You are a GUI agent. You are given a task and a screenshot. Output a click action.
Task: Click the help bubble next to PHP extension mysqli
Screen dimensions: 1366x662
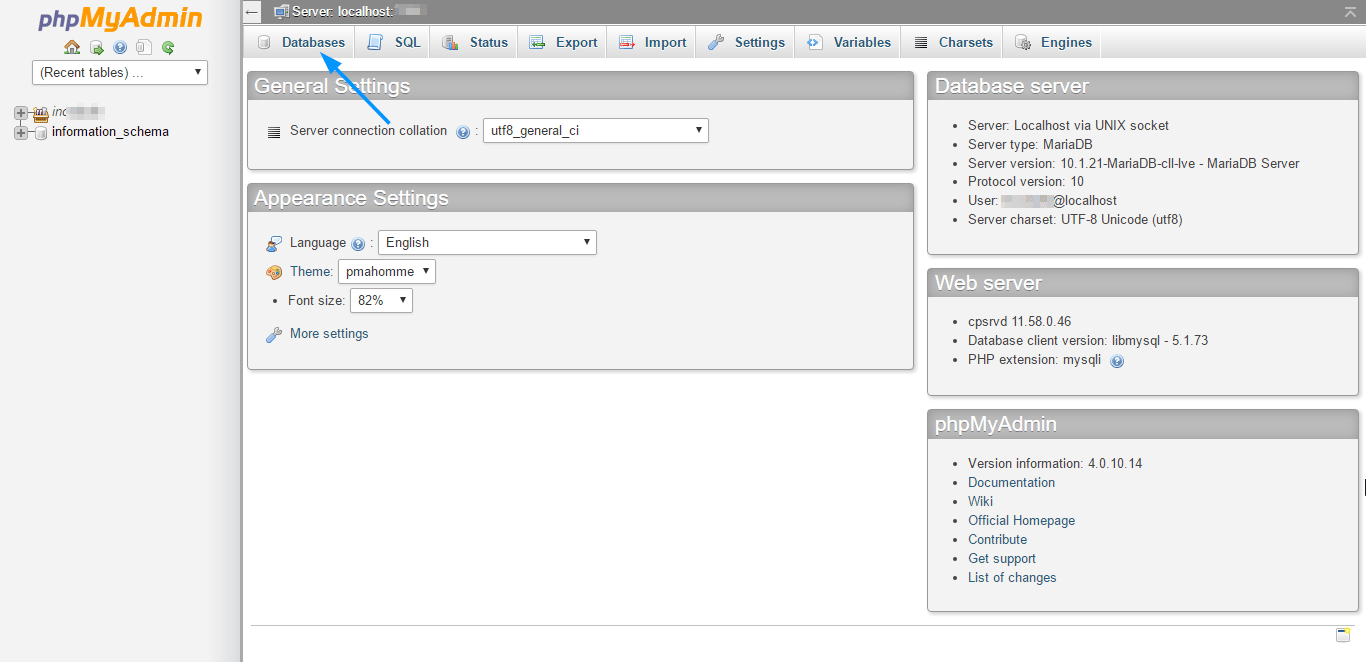pyautogui.click(x=1117, y=360)
